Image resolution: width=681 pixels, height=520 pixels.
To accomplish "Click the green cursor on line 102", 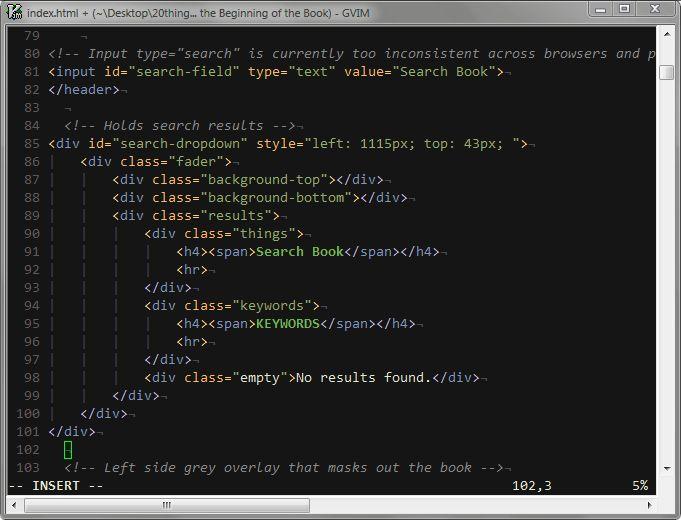I will [x=68, y=450].
